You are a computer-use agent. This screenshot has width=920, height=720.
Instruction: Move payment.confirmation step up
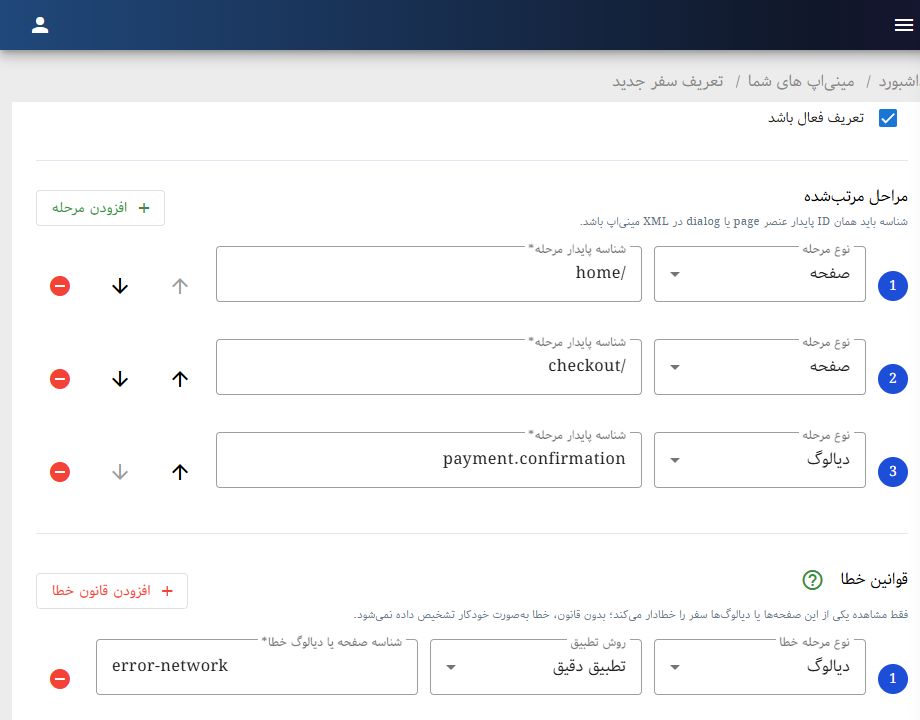[x=180, y=472]
